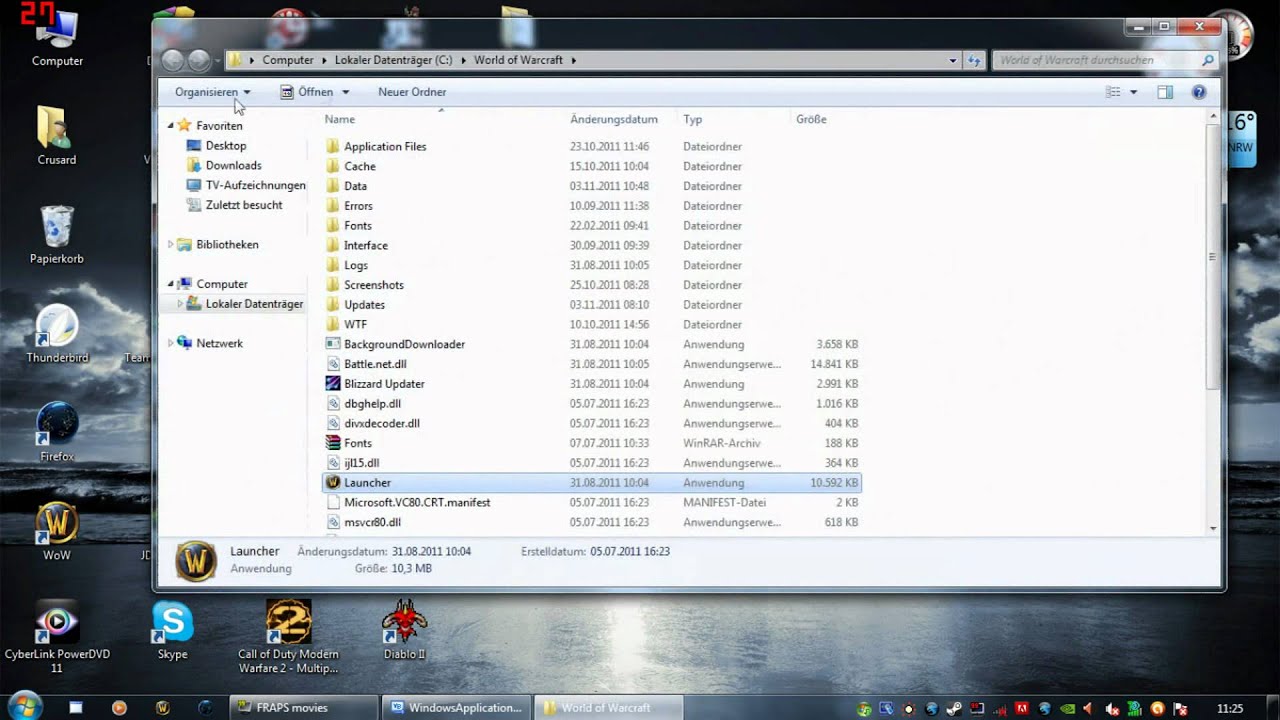The height and width of the screenshot is (720, 1280).
Task: Open the Öffnen dropdown arrow
Action: tap(345, 92)
